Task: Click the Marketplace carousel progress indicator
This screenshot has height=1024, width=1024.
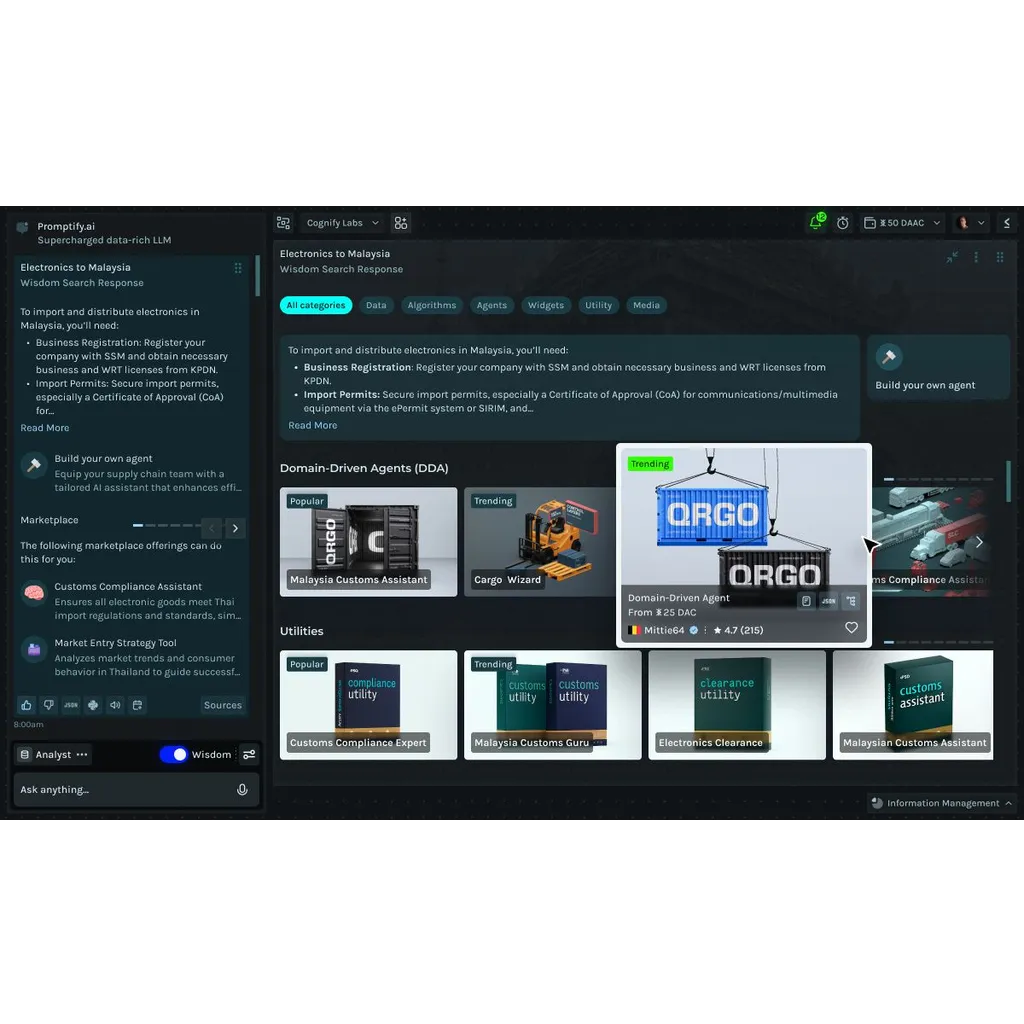Action: pos(165,525)
